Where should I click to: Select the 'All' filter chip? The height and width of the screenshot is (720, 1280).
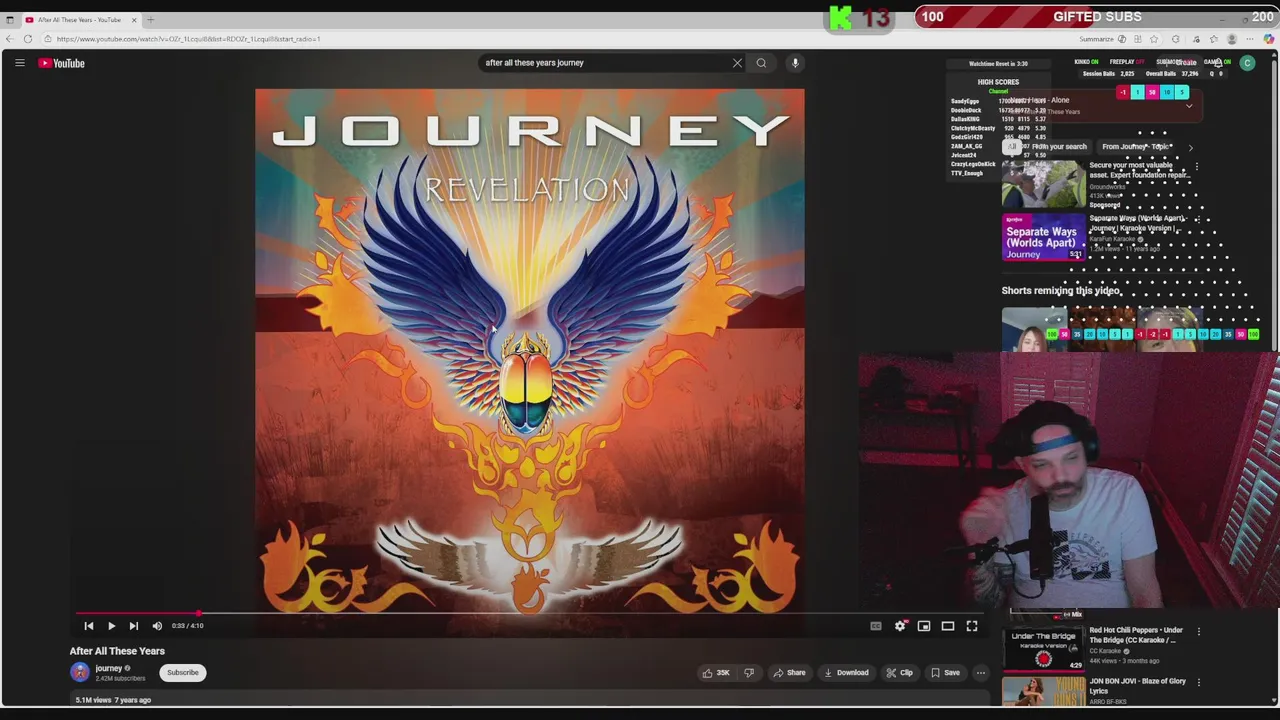(1012, 147)
